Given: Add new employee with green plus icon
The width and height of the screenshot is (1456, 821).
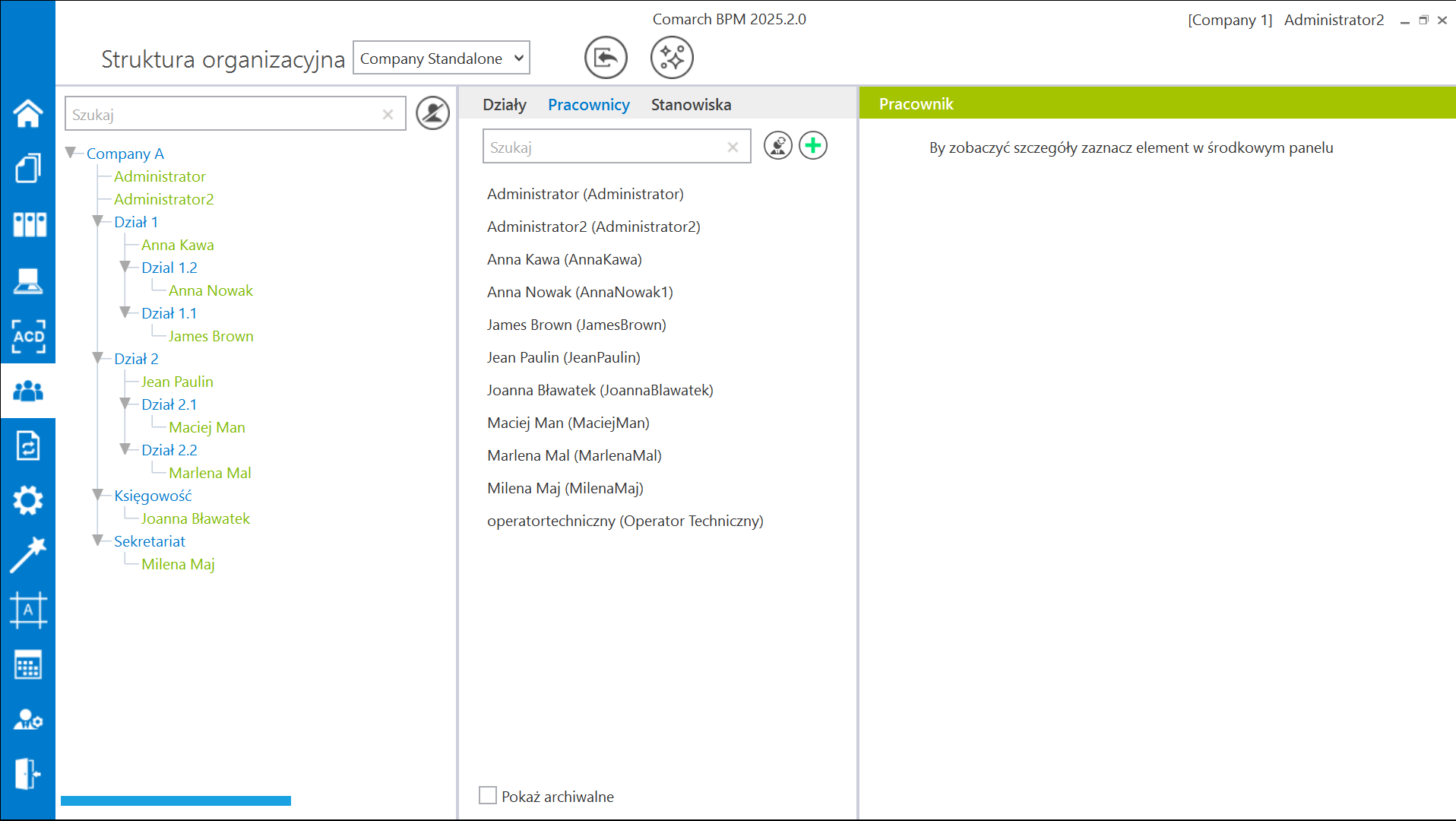Looking at the screenshot, I should coord(813,145).
